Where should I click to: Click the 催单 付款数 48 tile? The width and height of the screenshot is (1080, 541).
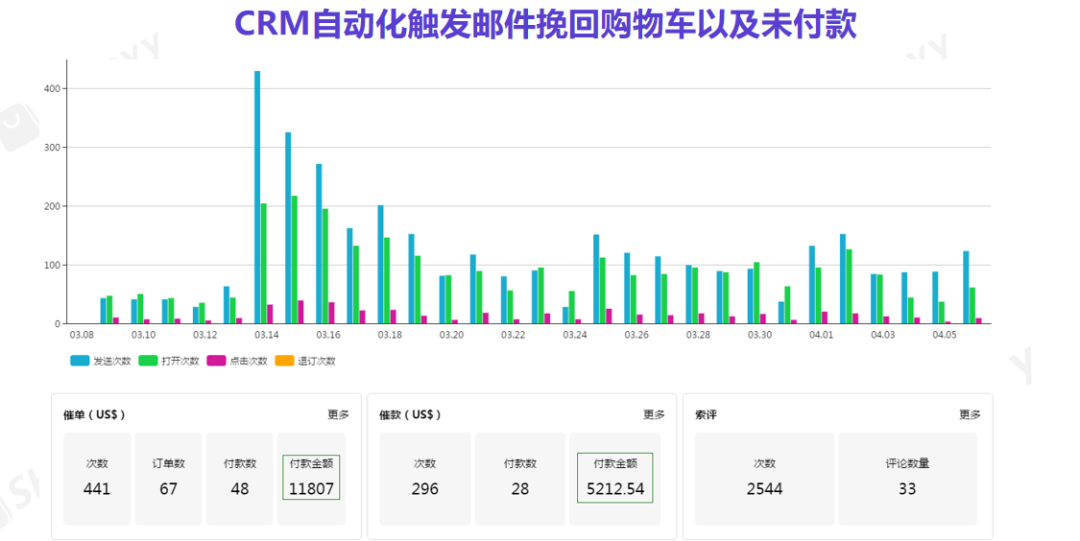click(x=240, y=478)
